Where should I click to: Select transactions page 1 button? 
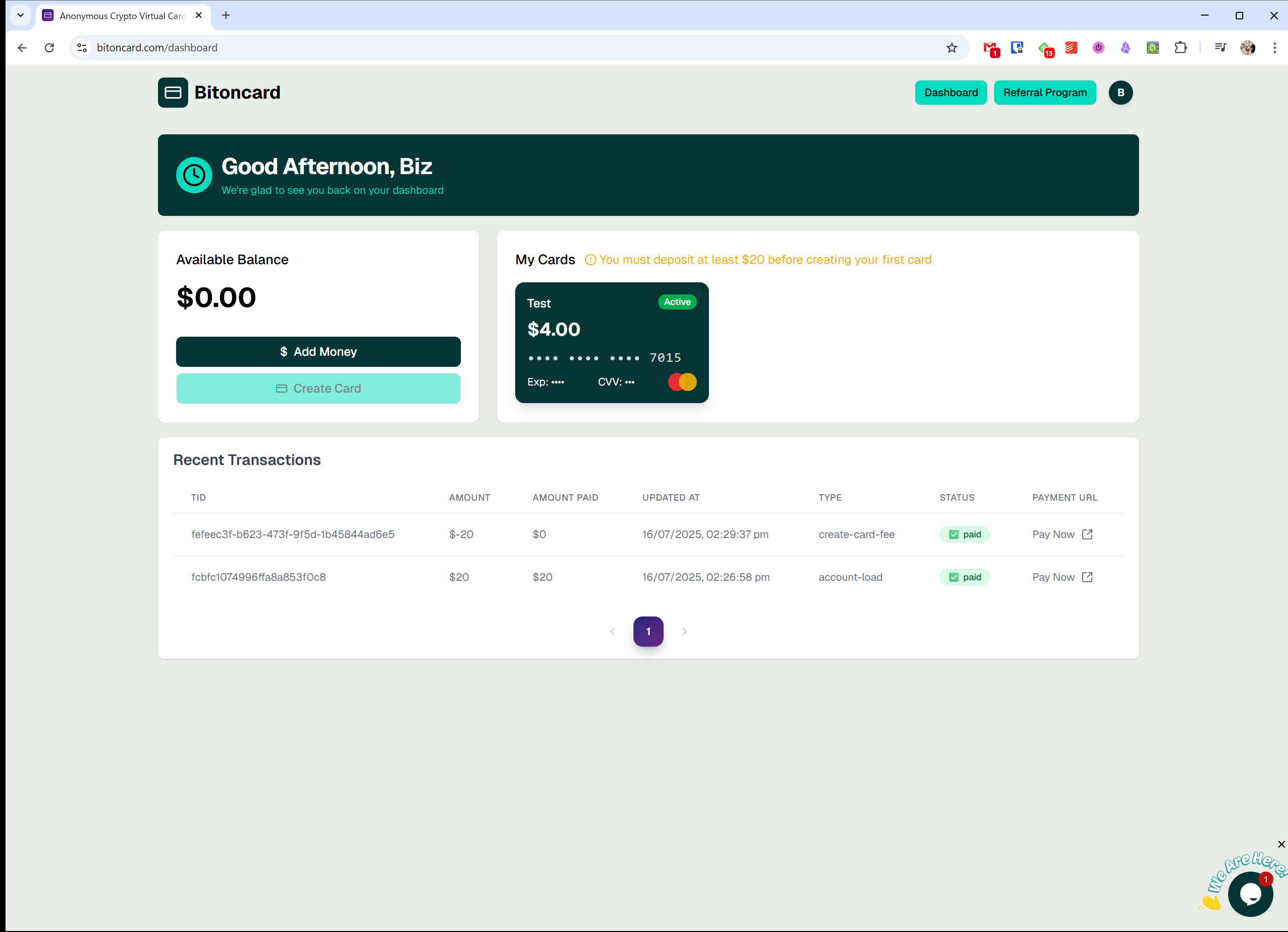[648, 632]
